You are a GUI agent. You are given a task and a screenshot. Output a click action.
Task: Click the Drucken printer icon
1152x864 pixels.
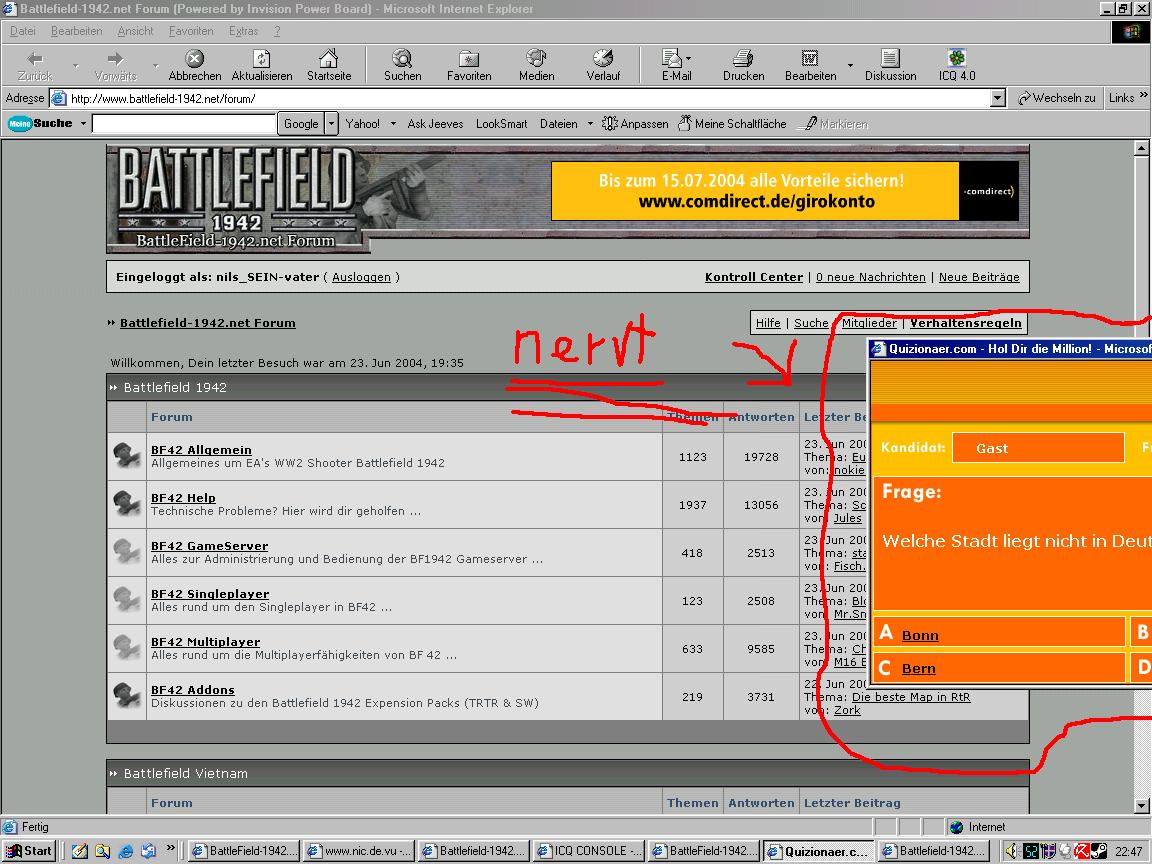click(x=743, y=59)
